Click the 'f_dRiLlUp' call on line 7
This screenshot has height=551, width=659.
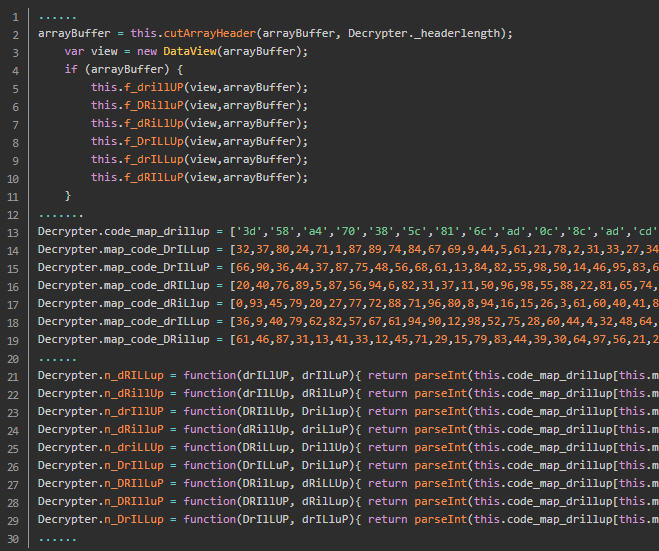click(x=154, y=123)
